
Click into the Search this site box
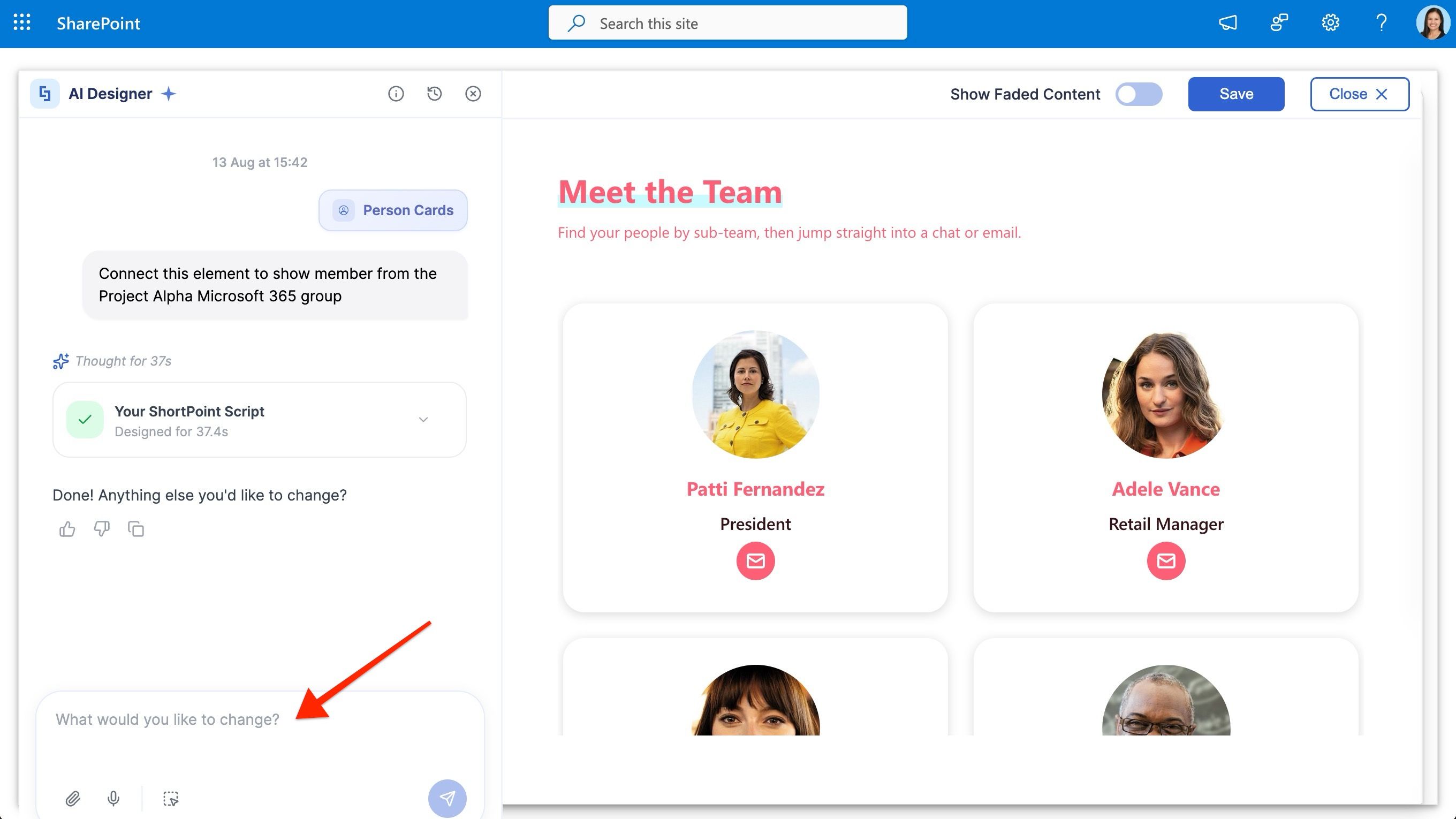pos(727,23)
